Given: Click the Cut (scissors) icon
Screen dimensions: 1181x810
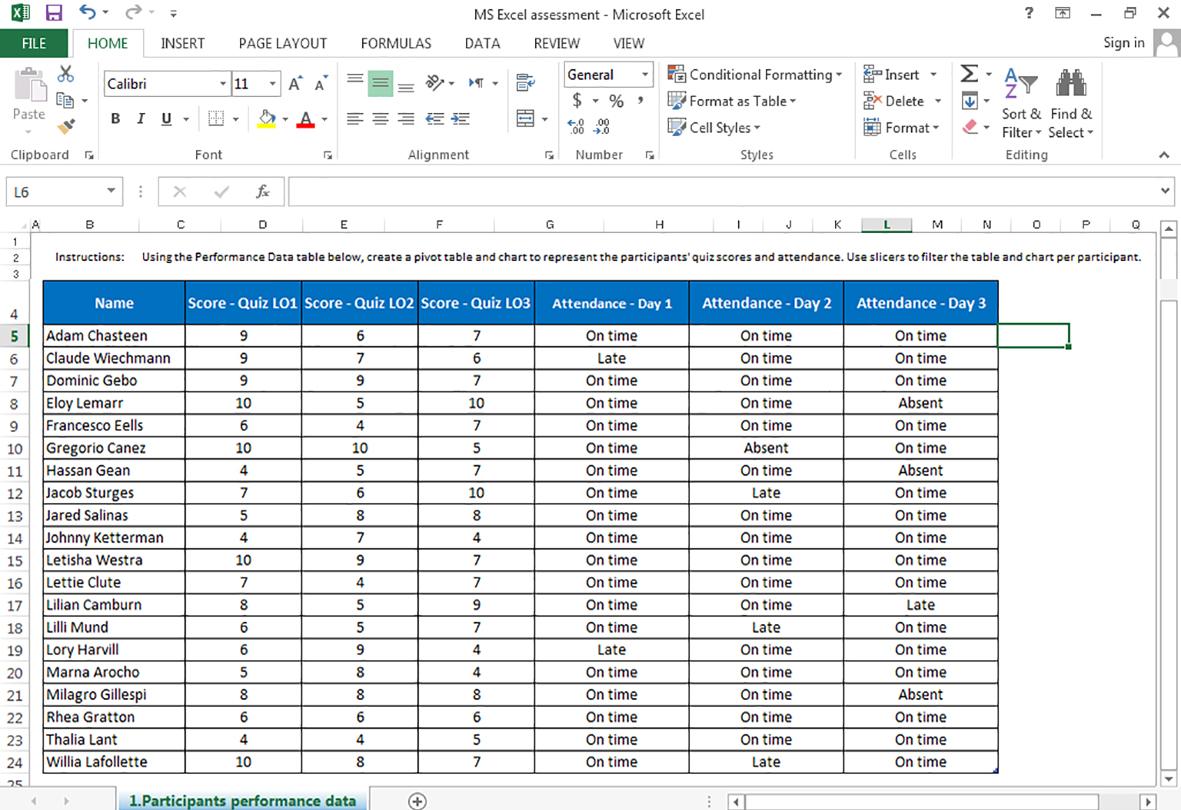Looking at the screenshot, I should click(63, 74).
